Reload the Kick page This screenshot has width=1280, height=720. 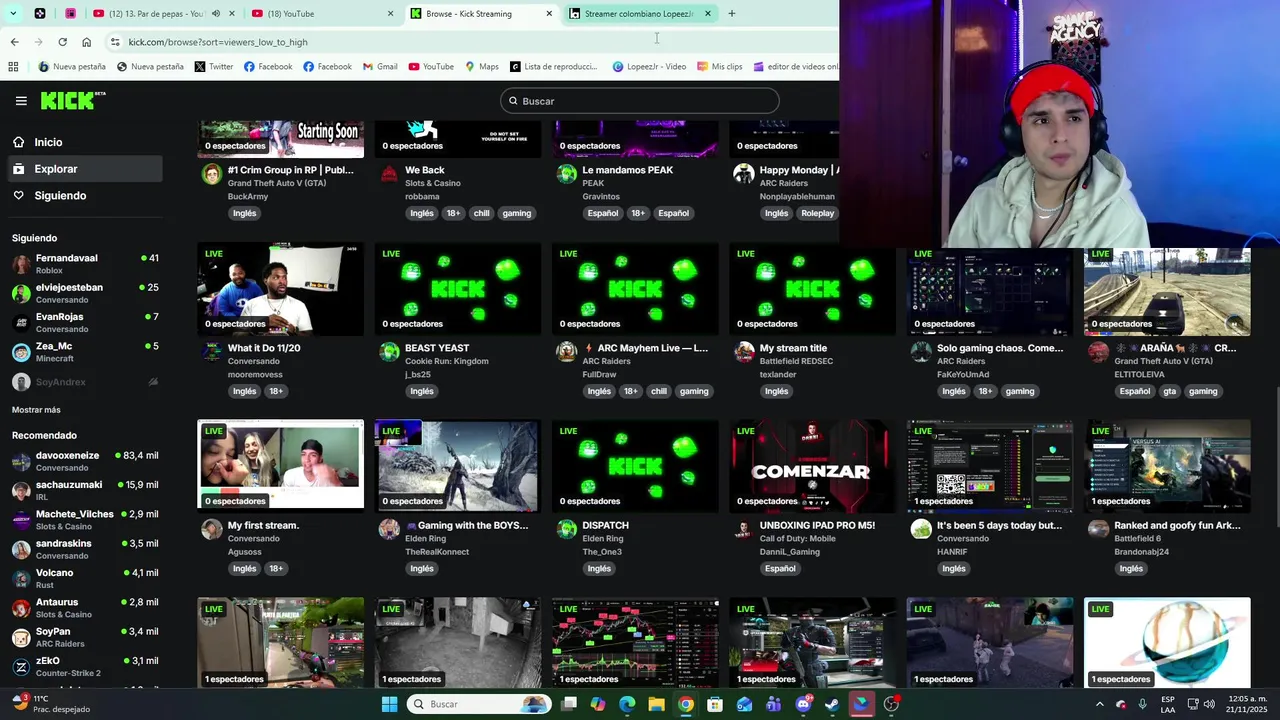pyautogui.click(x=62, y=42)
